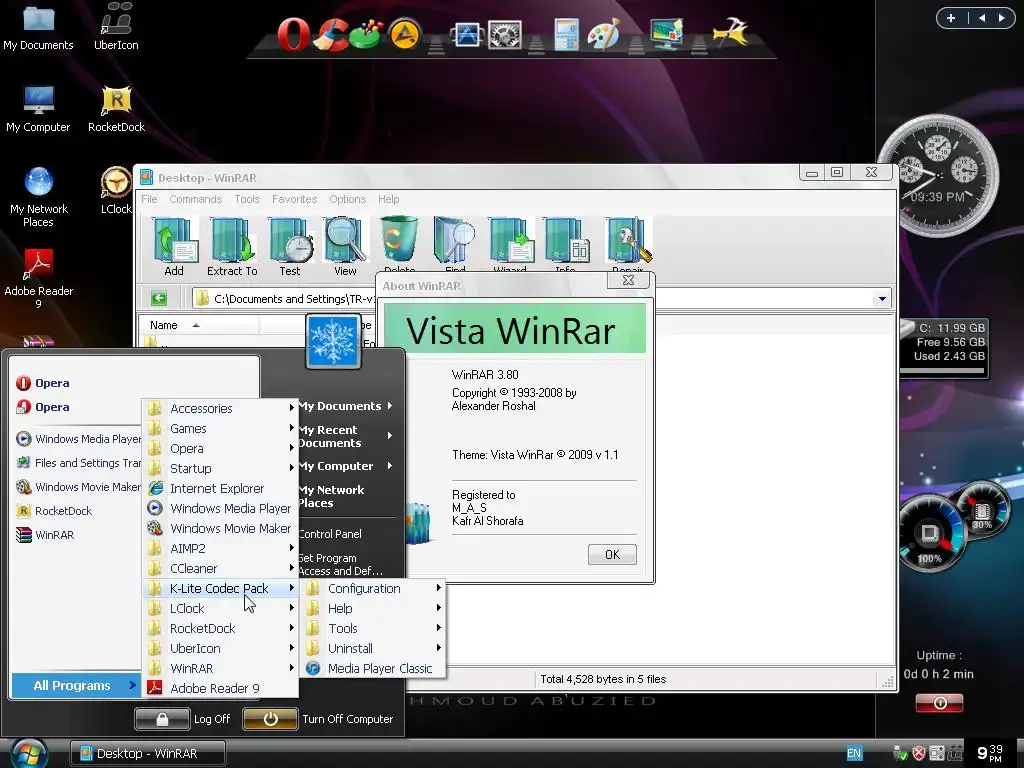Image resolution: width=1024 pixels, height=768 pixels.
Task: Open Set Program Access and Defaults
Action: click(x=340, y=564)
